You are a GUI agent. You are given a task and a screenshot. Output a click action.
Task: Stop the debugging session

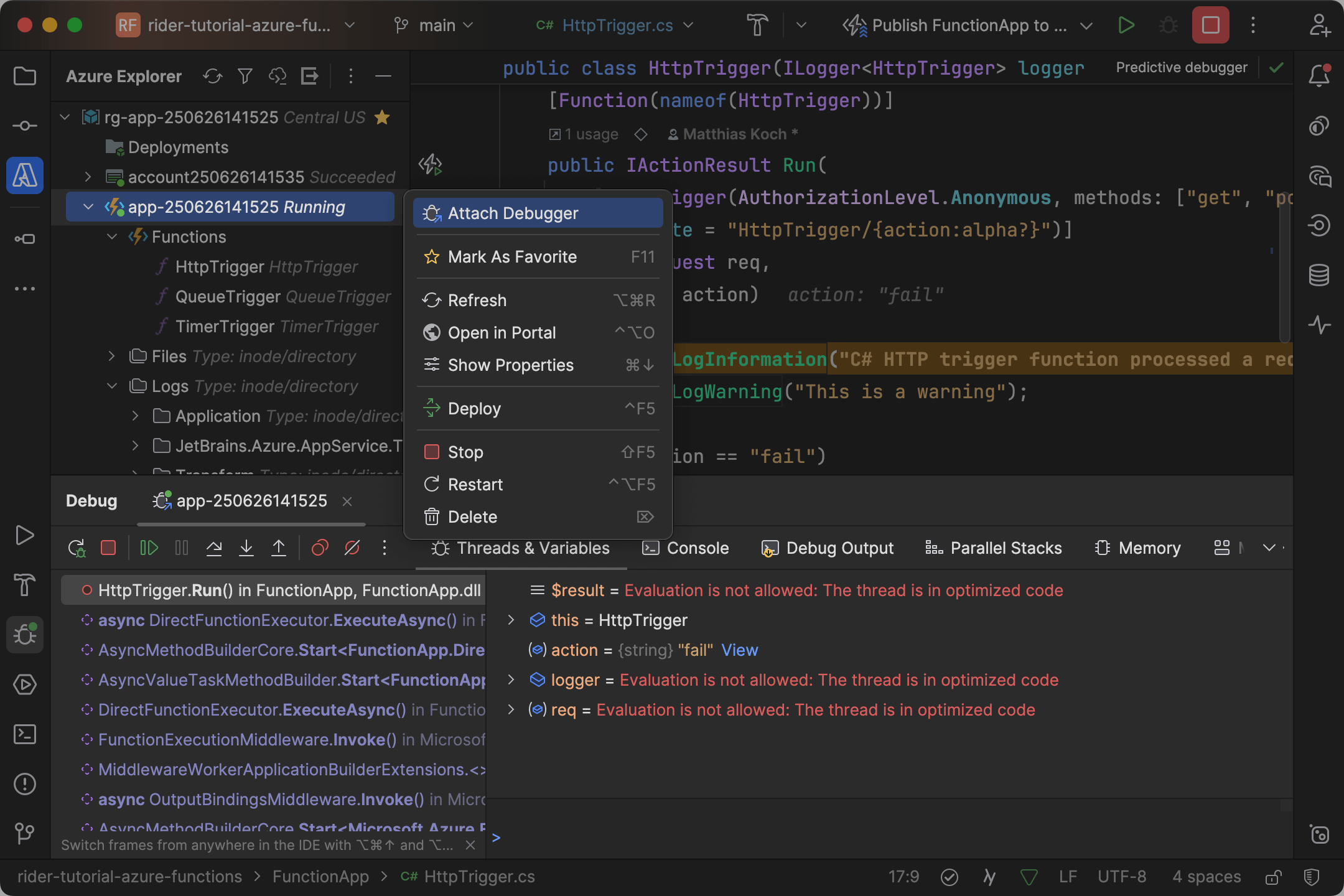(x=108, y=548)
